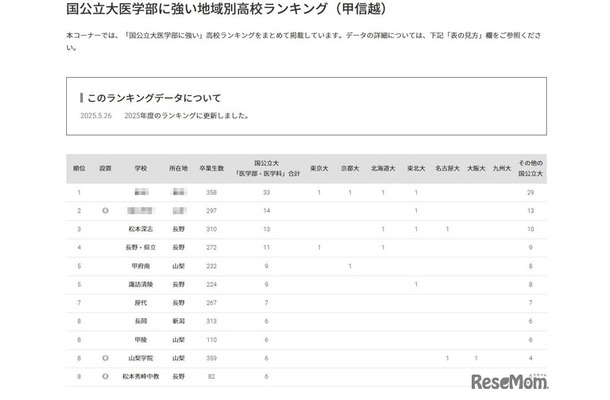
Task: Click the 東北大 column header
Action: (416, 168)
